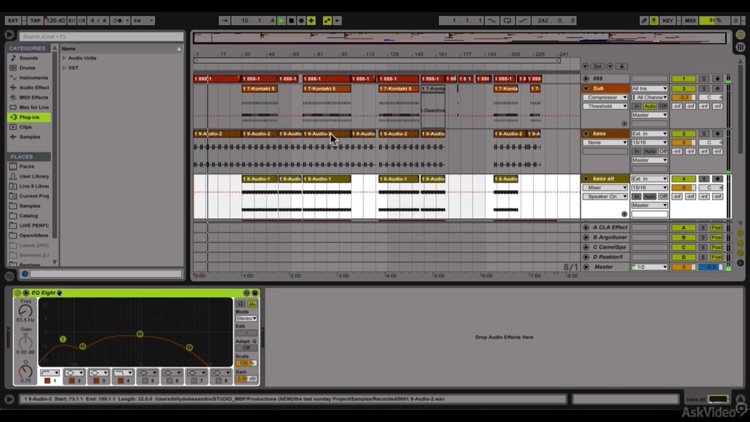Adjust the EQ Eight Scale slider
The width and height of the screenshot is (750, 422).
click(x=246, y=363)
